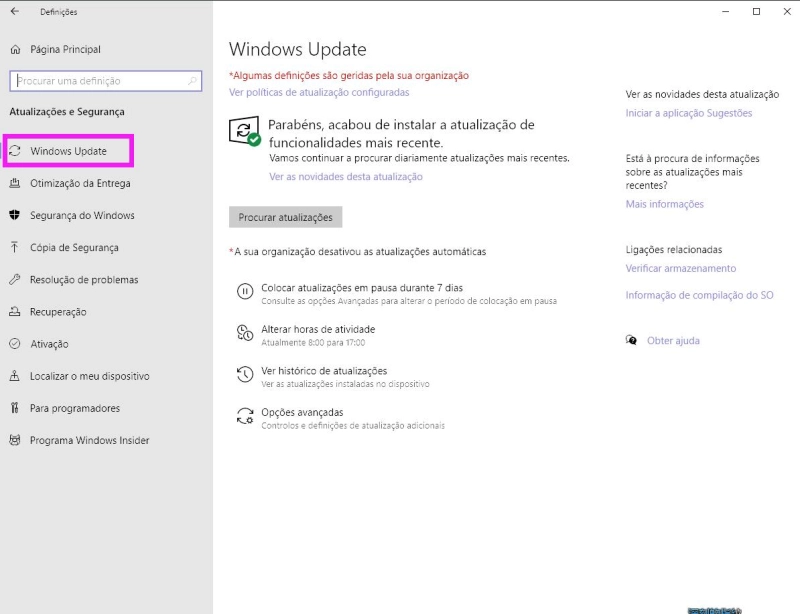Click the Obter ajuda chat icon
800x614 pixels.
(x=631, y=341)
